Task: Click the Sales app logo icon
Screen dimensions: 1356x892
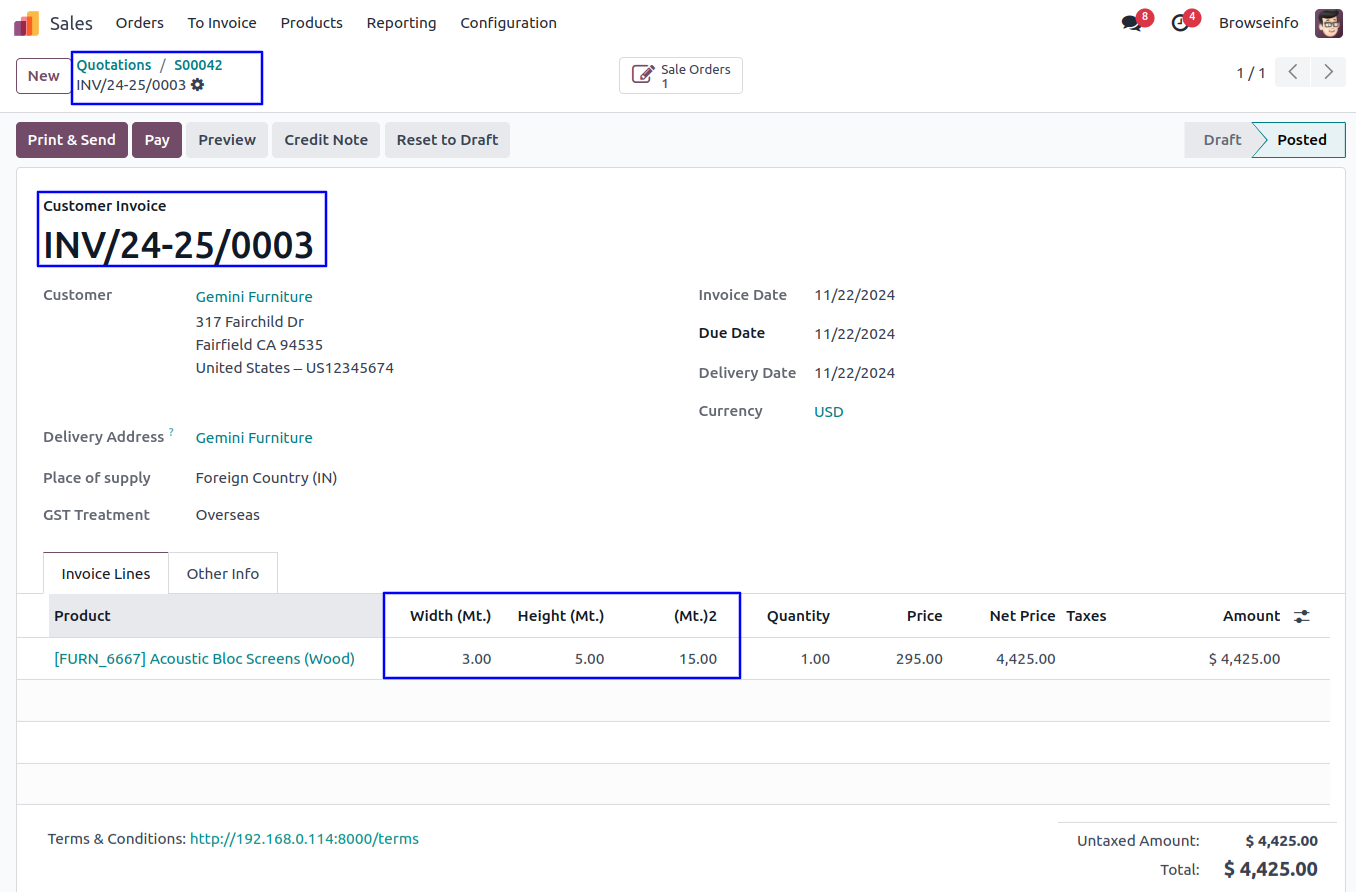Action: coord(27,23)
